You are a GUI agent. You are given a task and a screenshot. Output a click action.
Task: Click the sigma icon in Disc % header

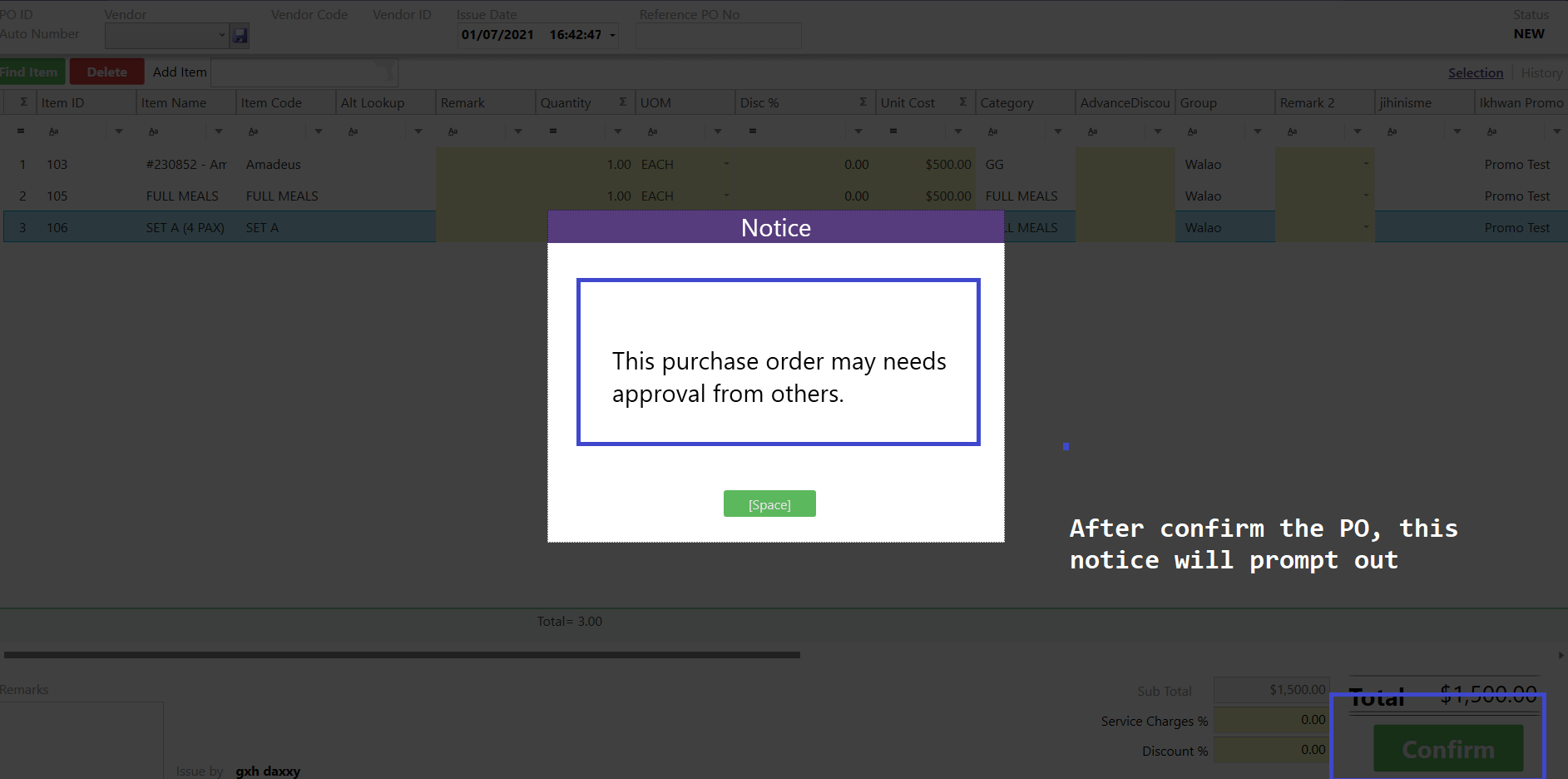click(x=863, y=102)
